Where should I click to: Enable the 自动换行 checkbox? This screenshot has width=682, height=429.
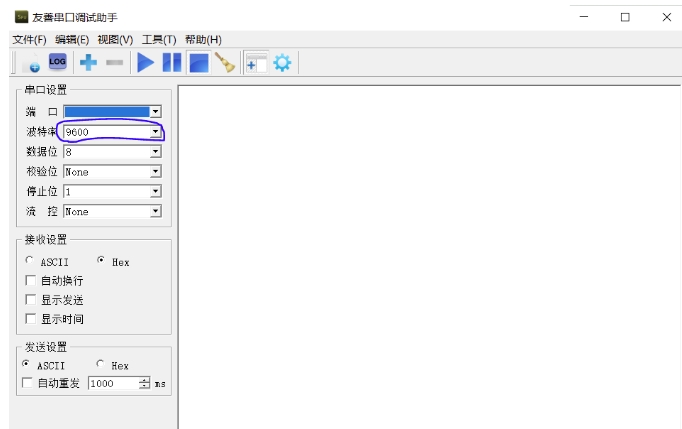30,280
